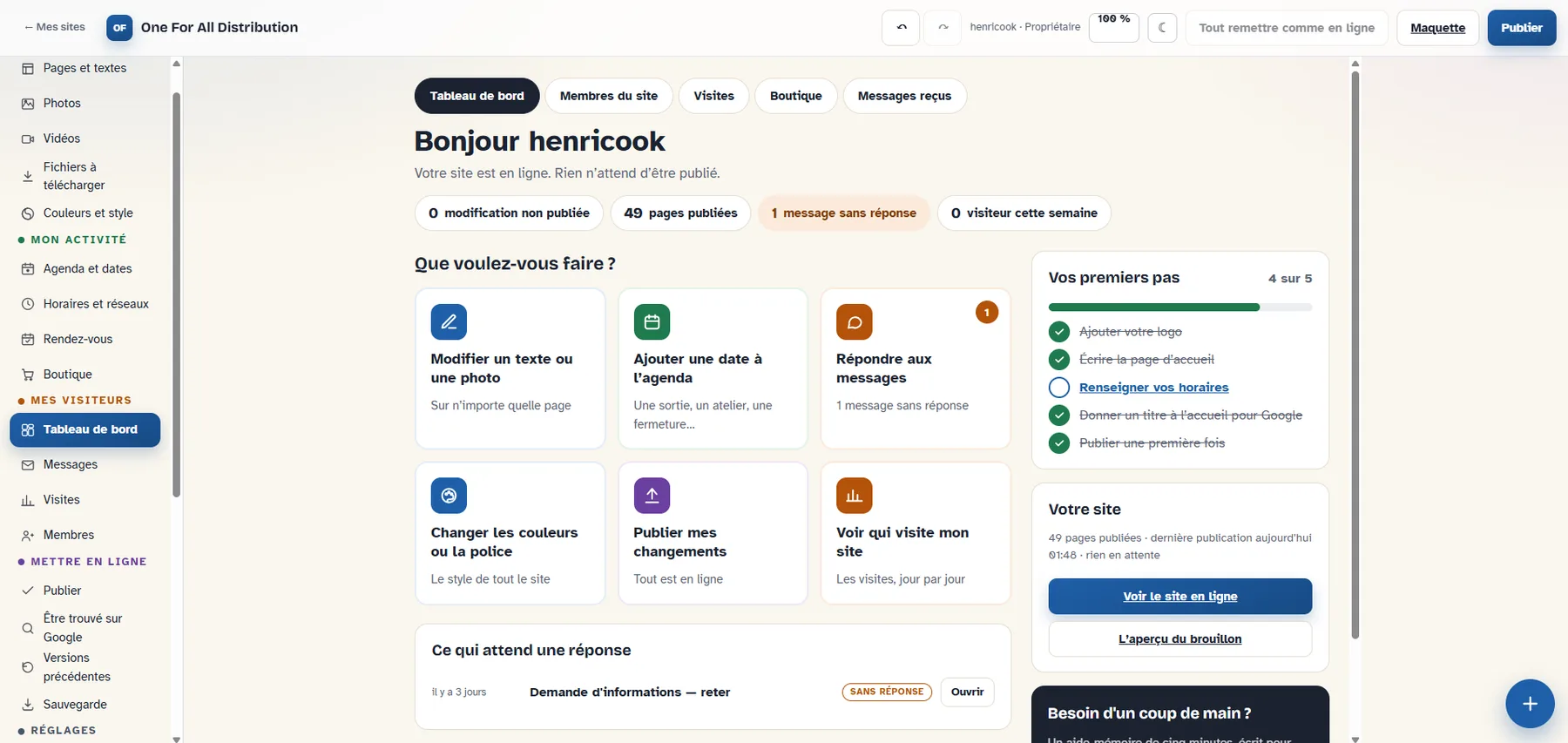Open the Maquette button
Image resolution: width=1568 pixels, height=743 pixels.
(x=1437, y=28)
